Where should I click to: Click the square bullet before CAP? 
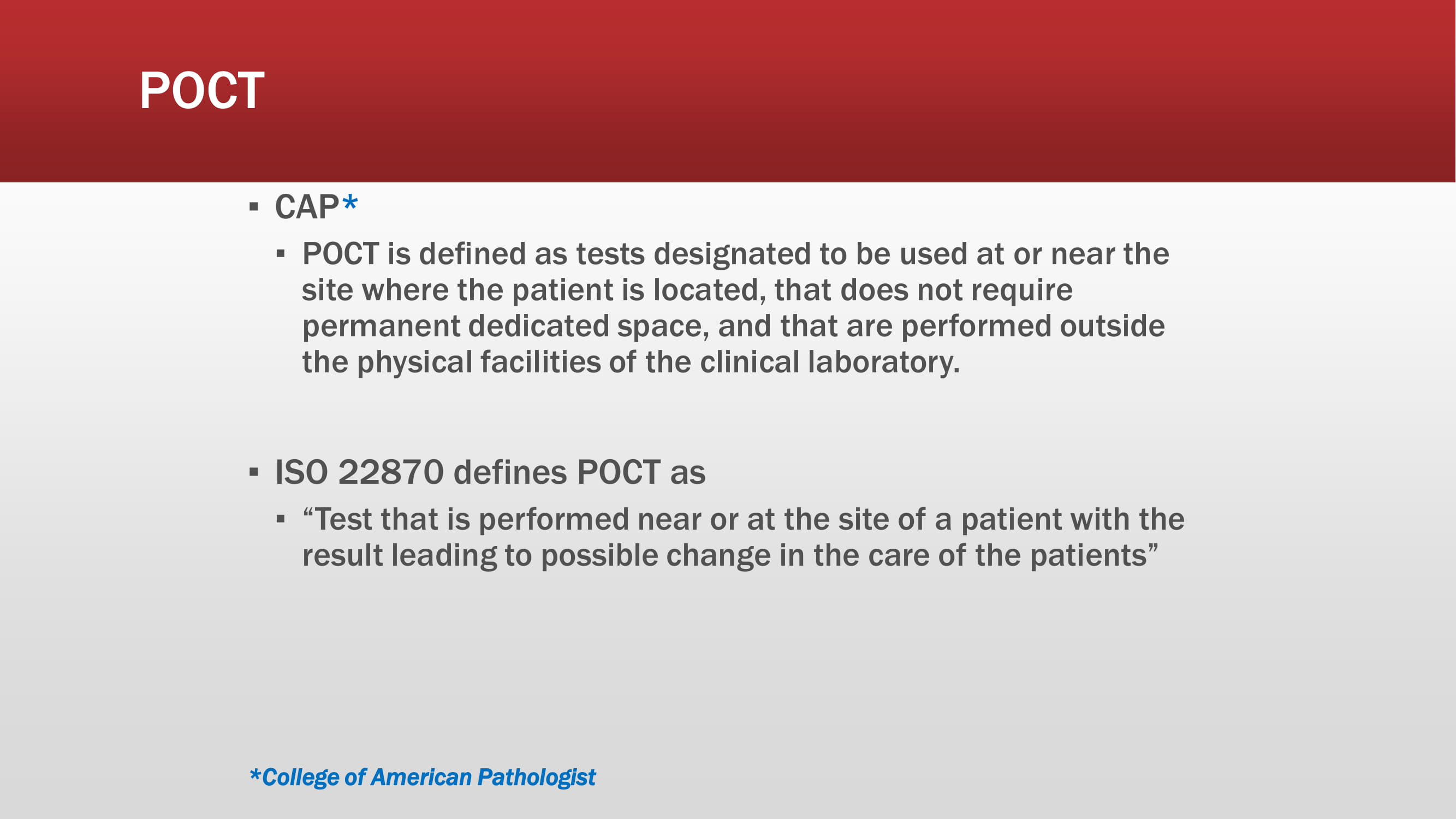[254, 207]
